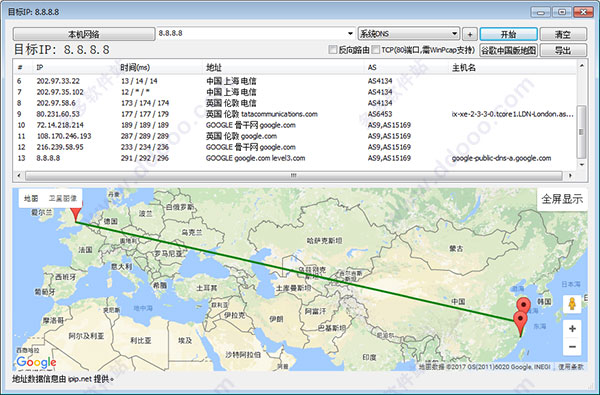Click the Google logo on map

[36, 362]
